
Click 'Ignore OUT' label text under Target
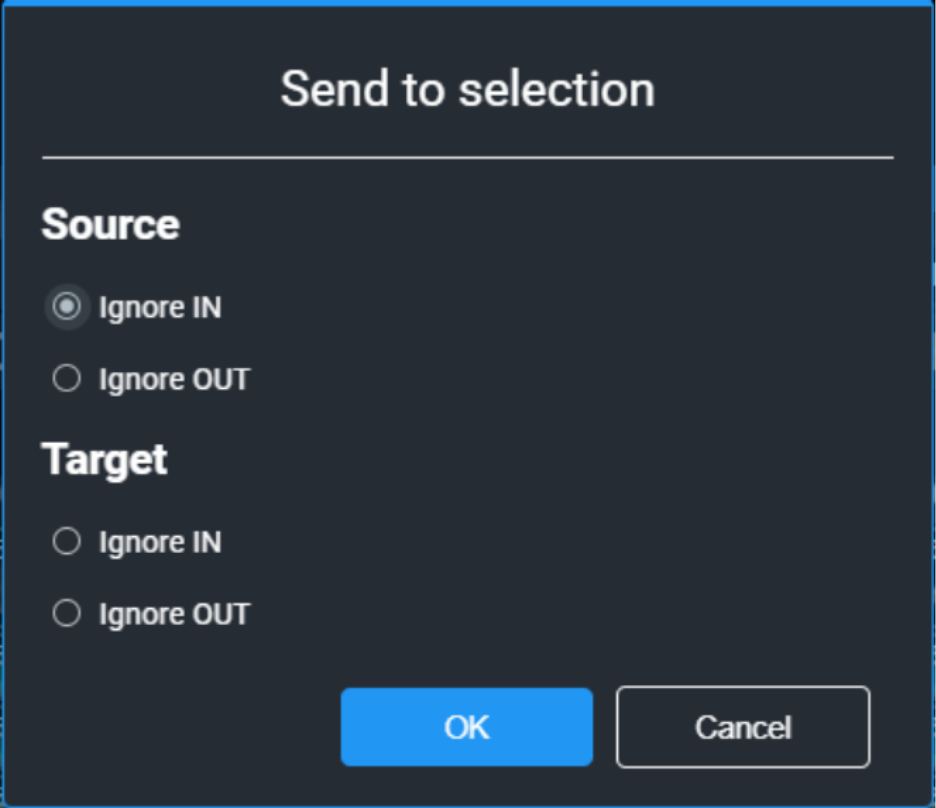pos(174,614)
